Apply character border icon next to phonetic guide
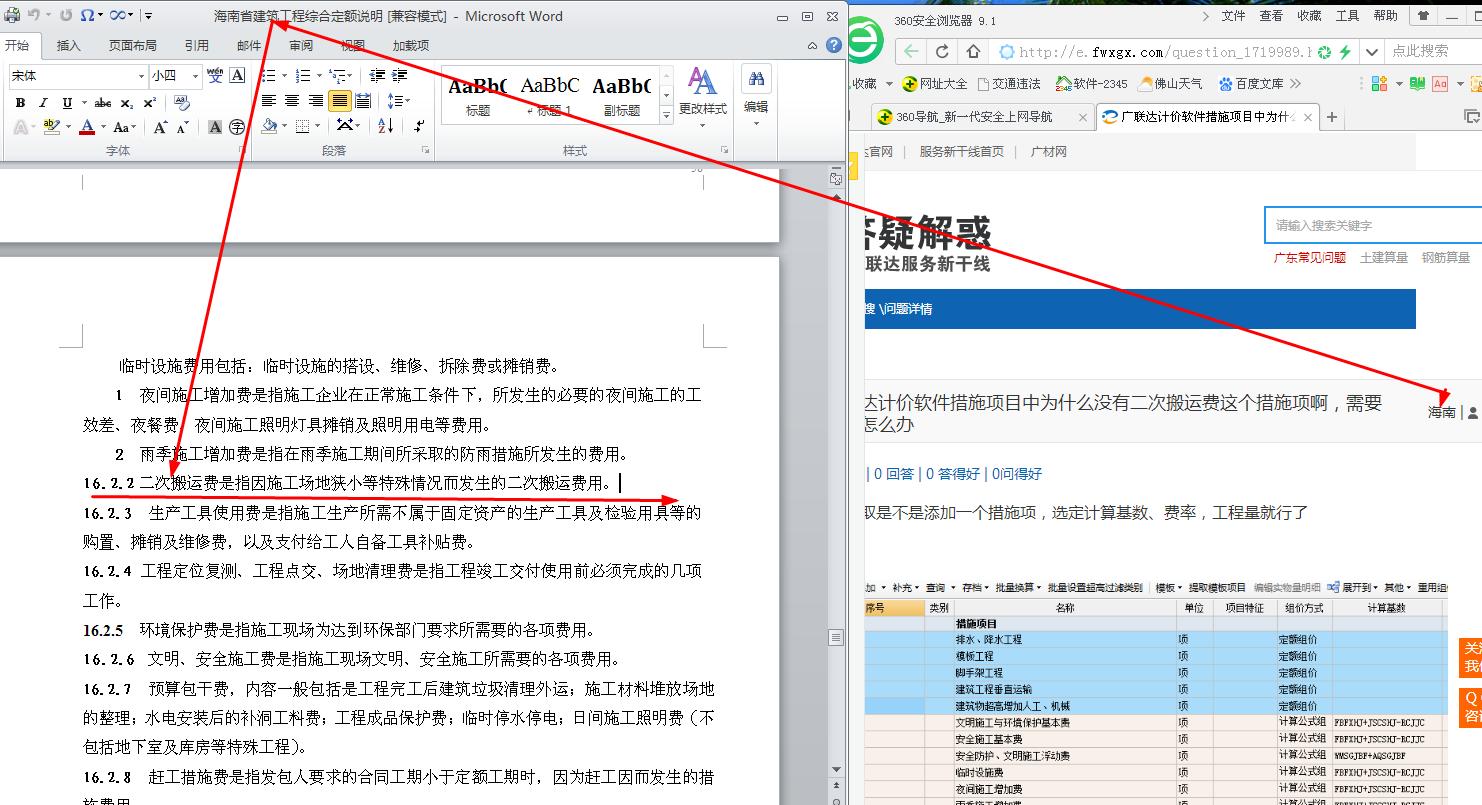 click(x=237, y=75)
